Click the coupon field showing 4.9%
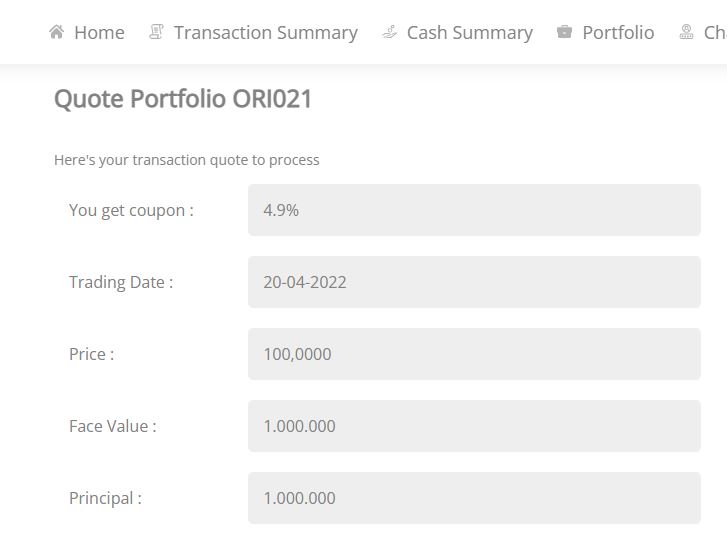 pos(474,210)
